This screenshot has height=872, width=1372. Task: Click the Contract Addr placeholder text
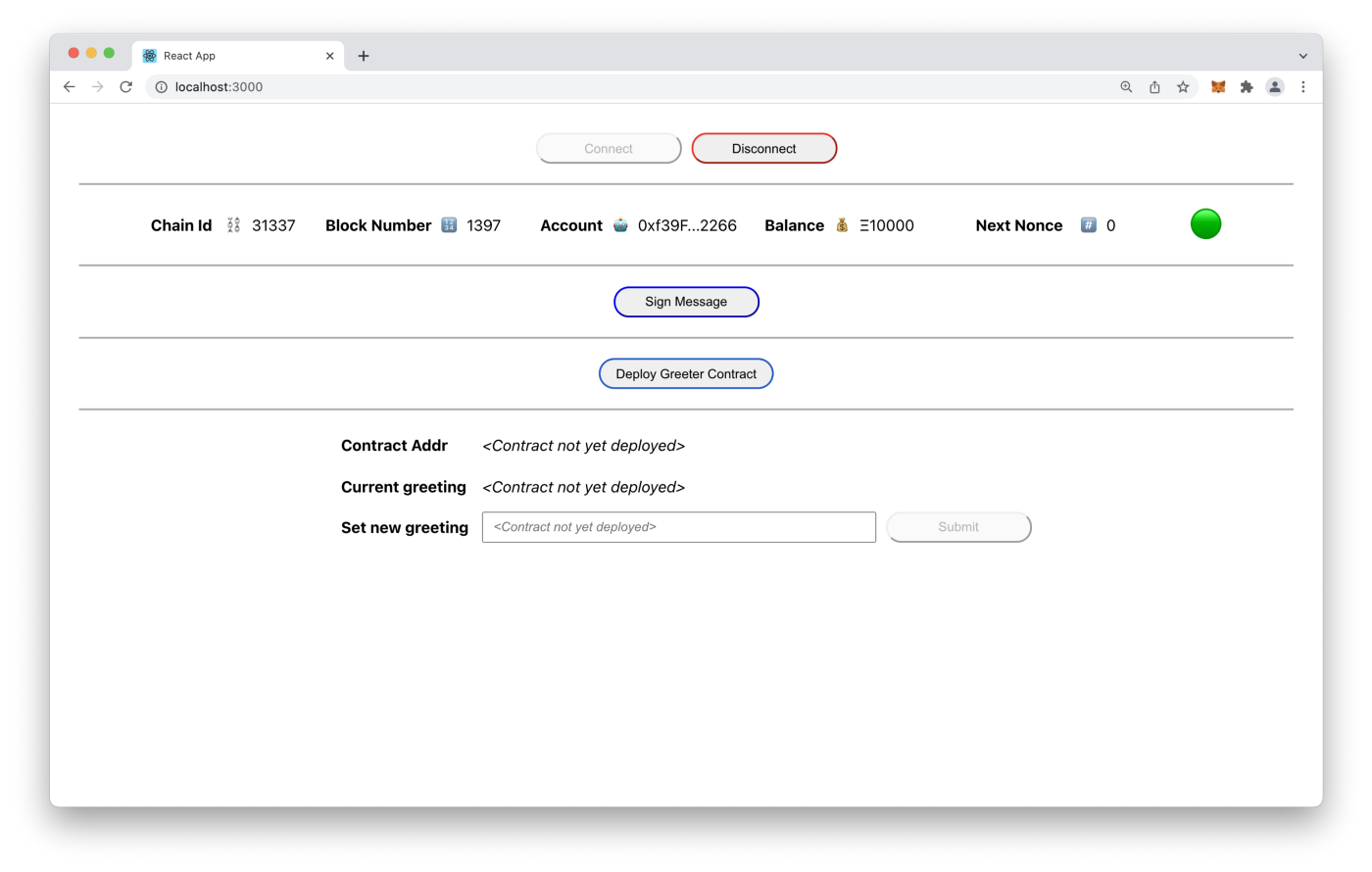(583, 446)
